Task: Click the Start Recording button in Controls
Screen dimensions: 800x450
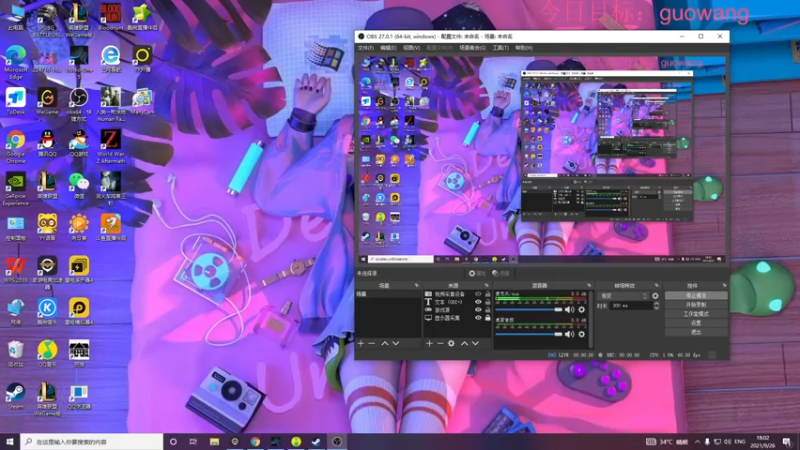Action: click(x=696, y=305)
